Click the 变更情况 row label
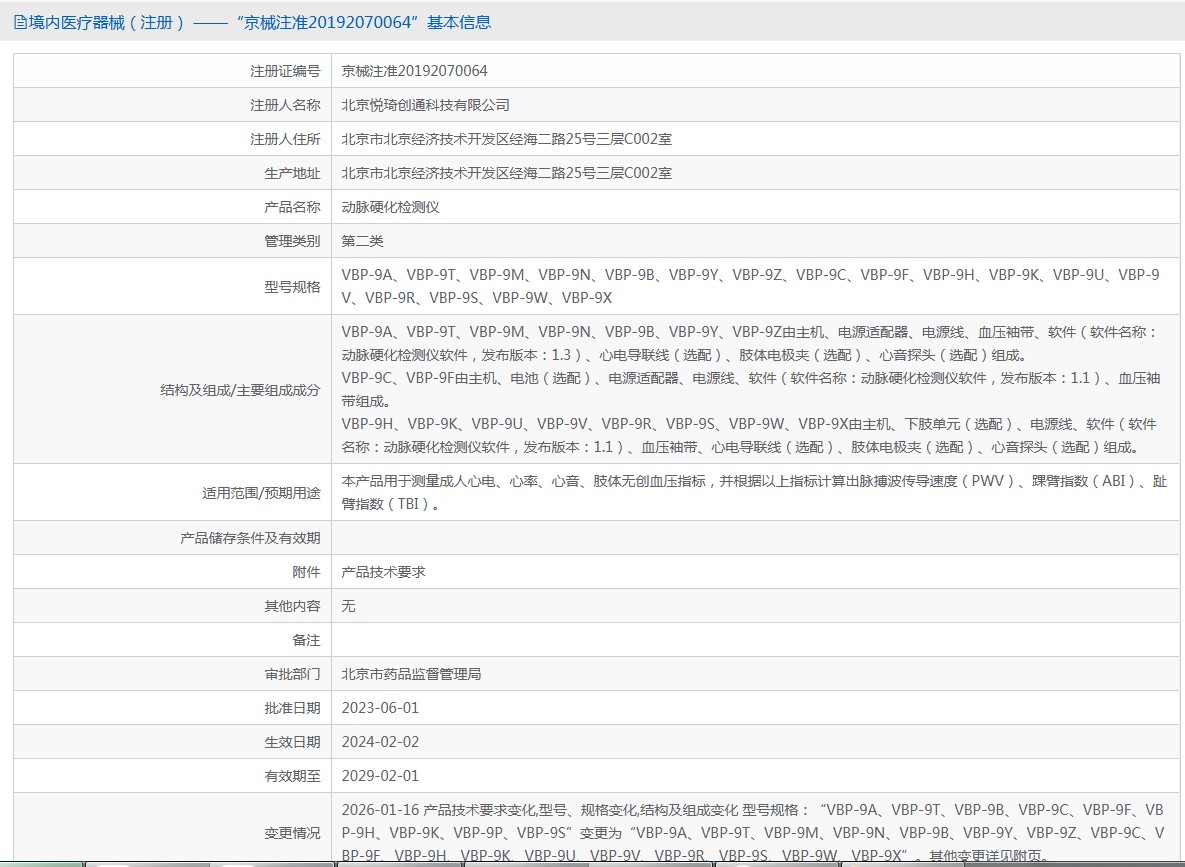The width and height of the screenshot is (1185, 867). [292, 833]
